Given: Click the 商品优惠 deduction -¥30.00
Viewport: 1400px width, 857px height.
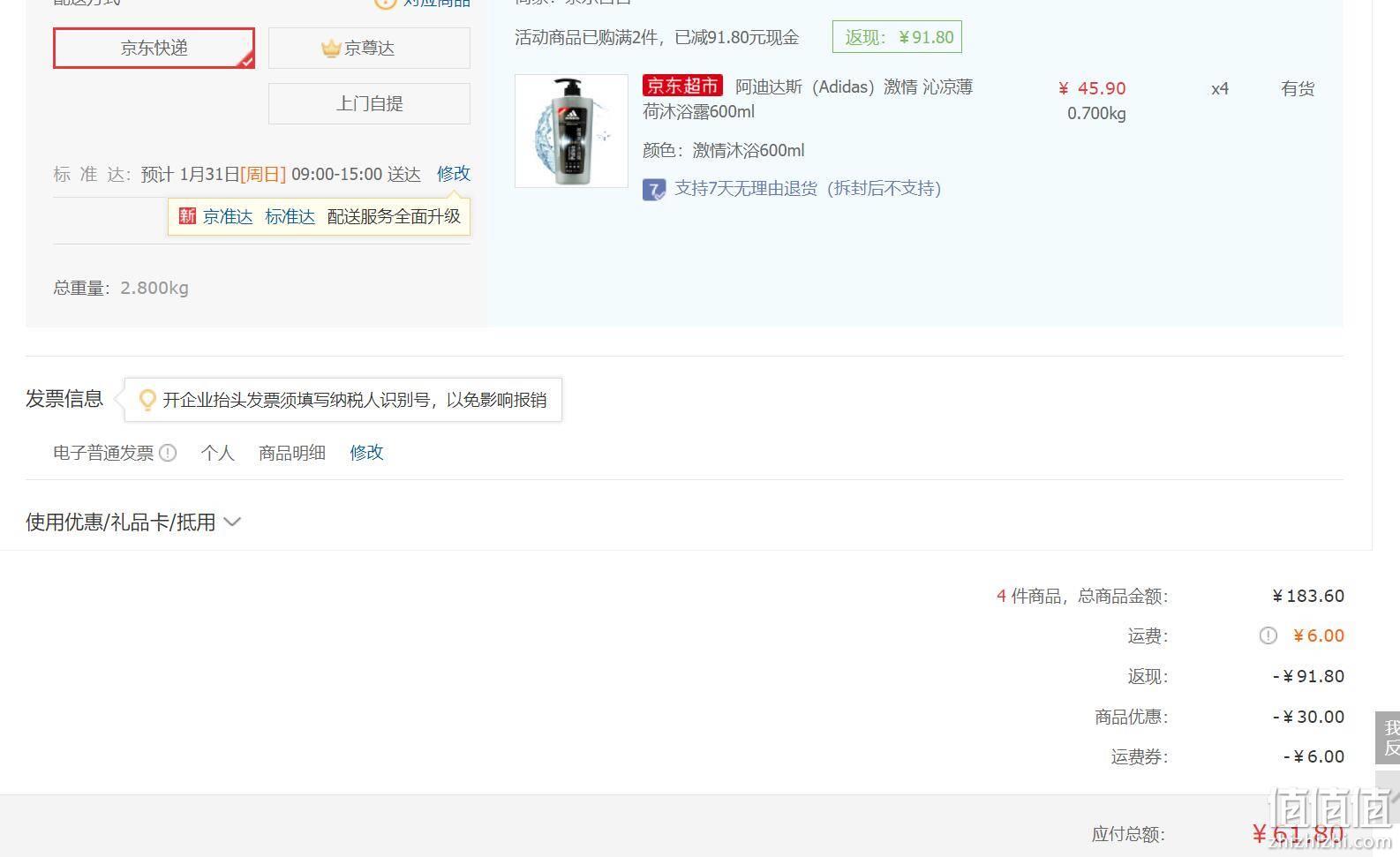Looking at the screenshot, I should [1308, 717].
